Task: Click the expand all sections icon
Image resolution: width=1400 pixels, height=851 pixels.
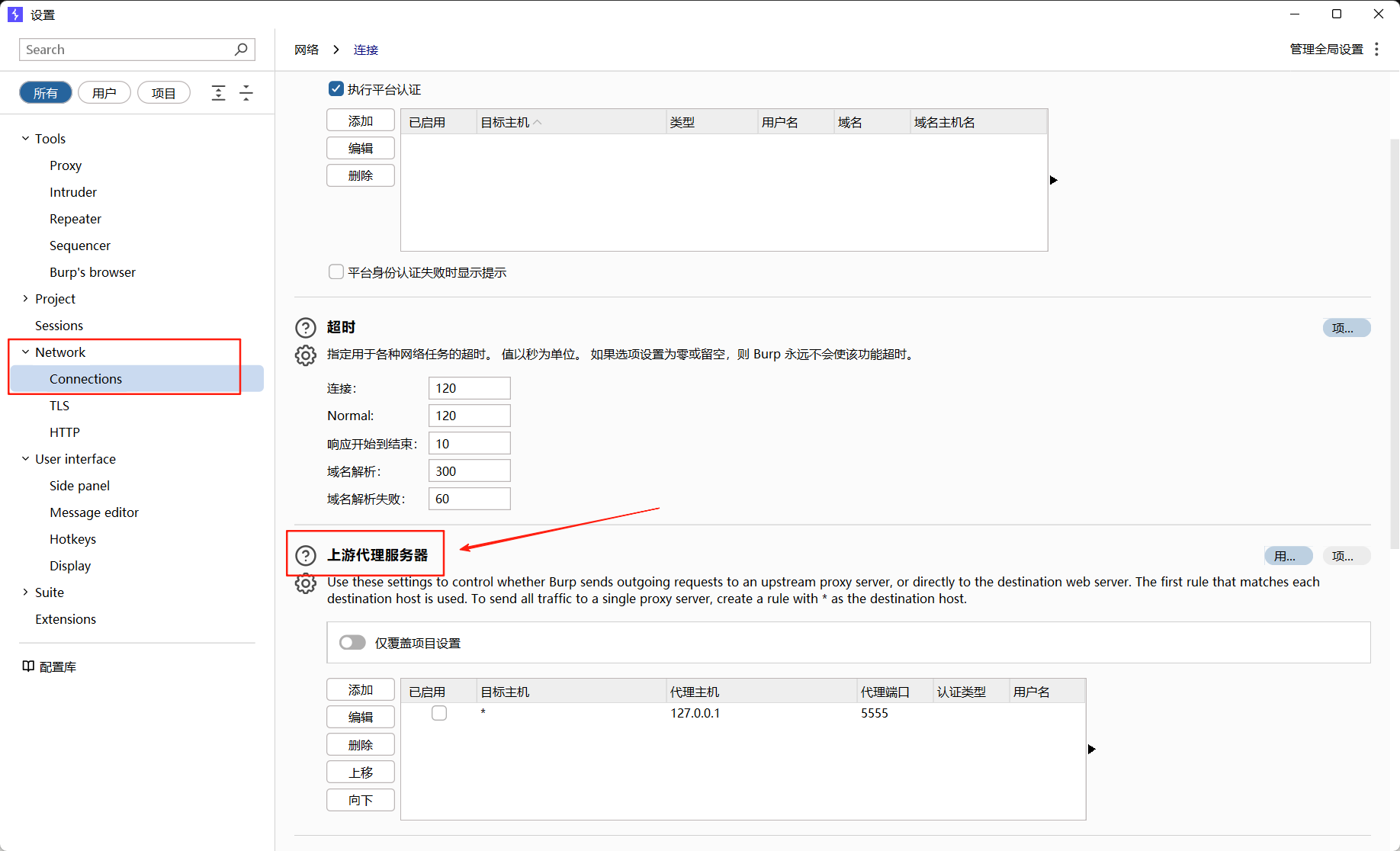Action: coord(218,93)
